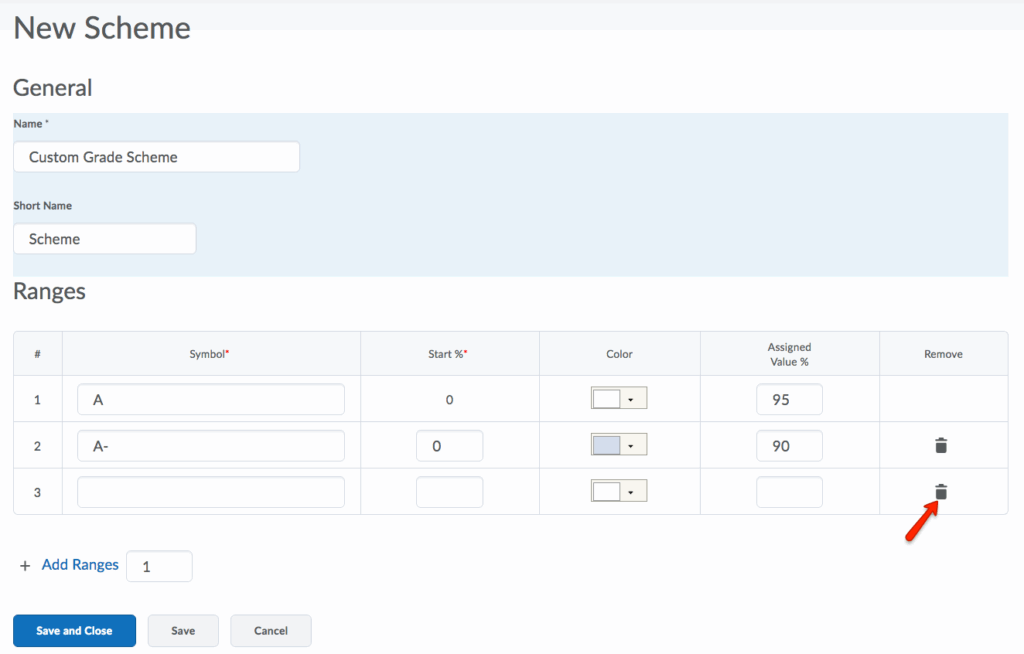Select the Start % field in row 2
The width and height of the screenshot is (1024, 654).
pyautogui.click(x=449, y=446)
